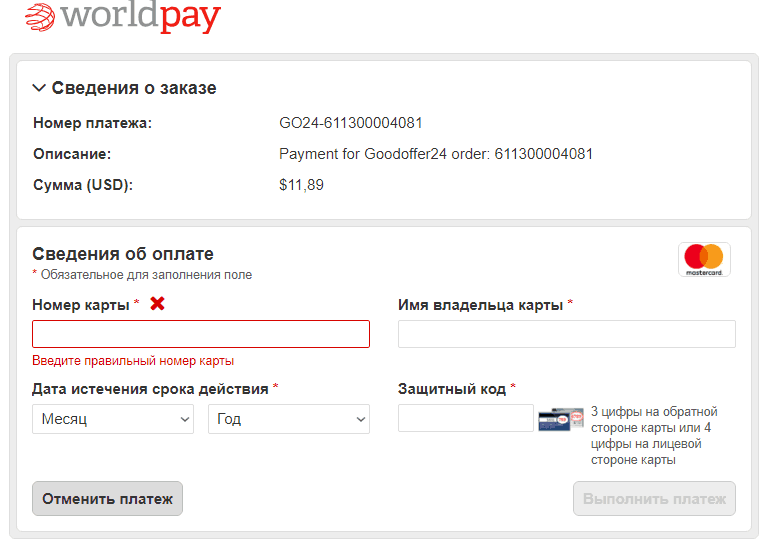
Task: Focus the Номер карты input field
Action: click(201, 334)
